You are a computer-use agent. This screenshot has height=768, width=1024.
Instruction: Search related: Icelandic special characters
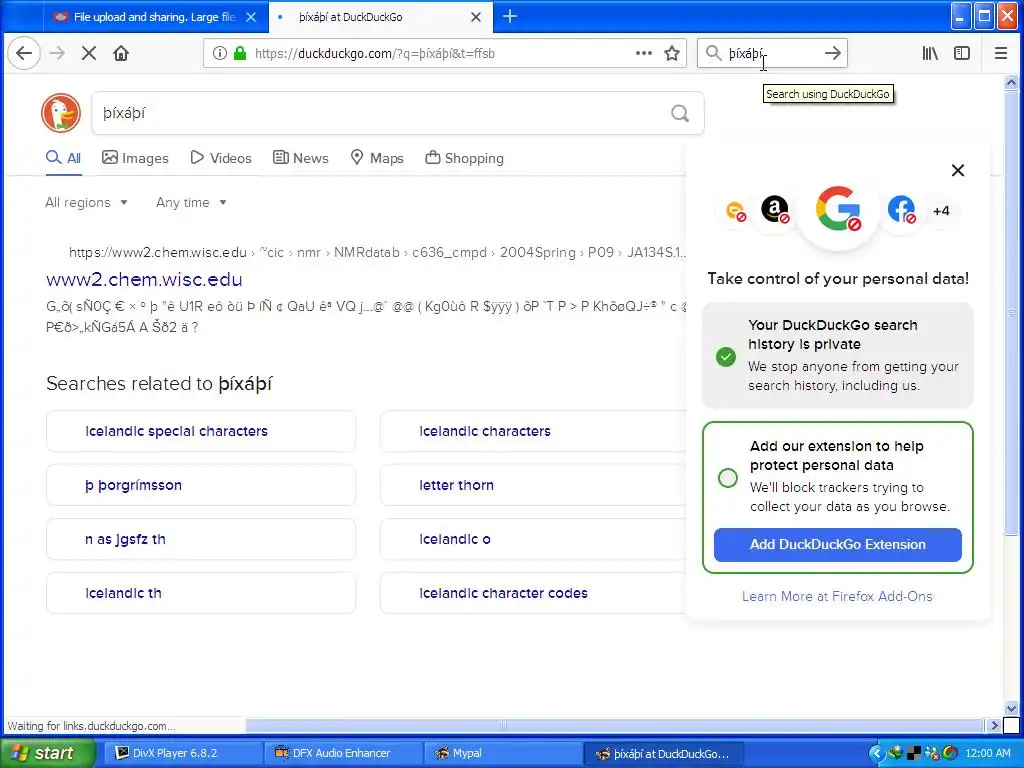(x=201, y=431)
